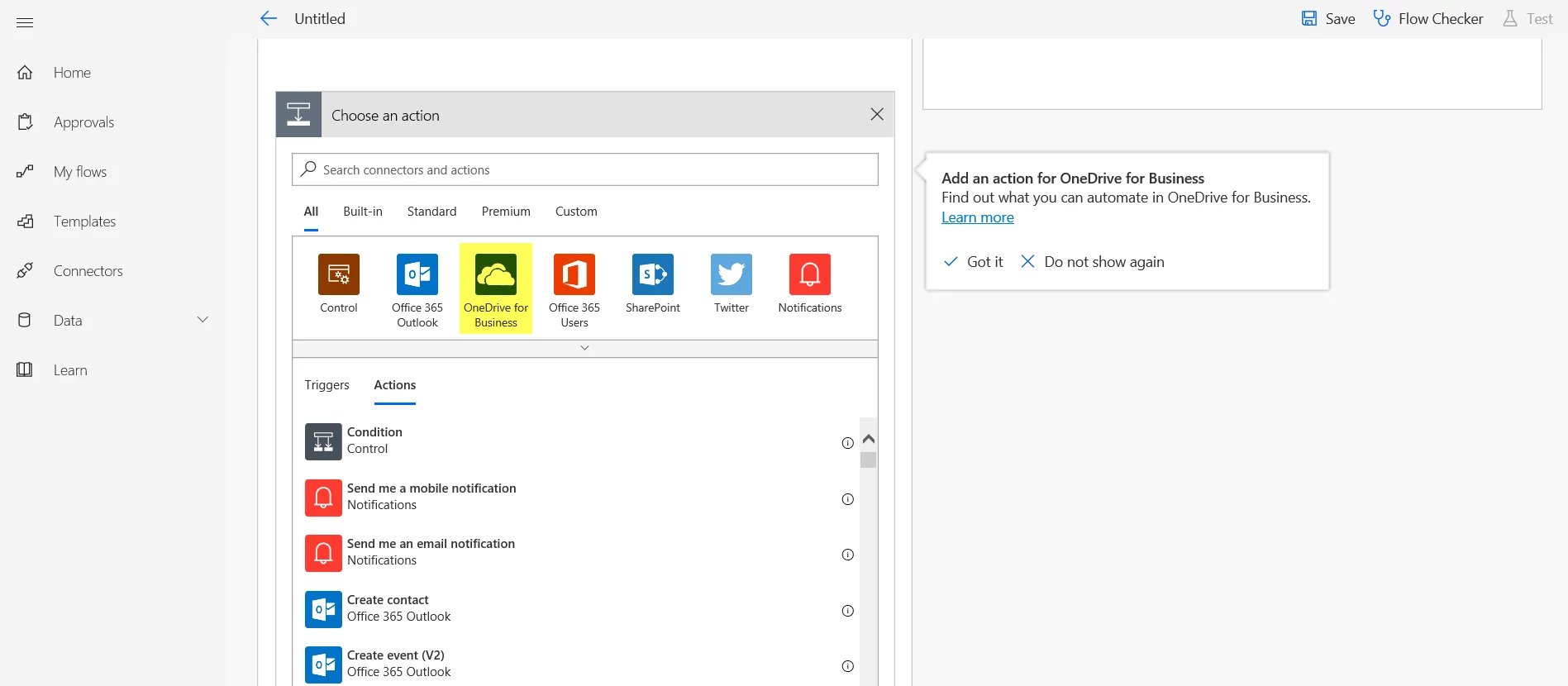Click the Templates icon in sidebar
Viewport: 1568px width, 686px height.
(25, 222)
